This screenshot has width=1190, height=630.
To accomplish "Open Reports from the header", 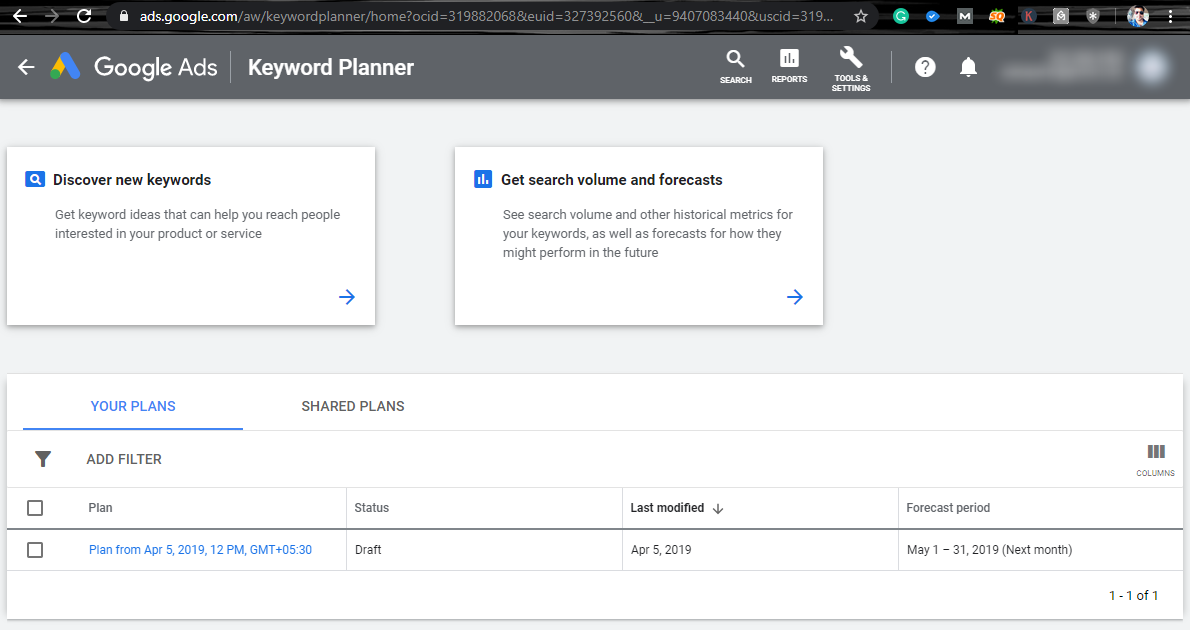I will [x=789, y=67].
